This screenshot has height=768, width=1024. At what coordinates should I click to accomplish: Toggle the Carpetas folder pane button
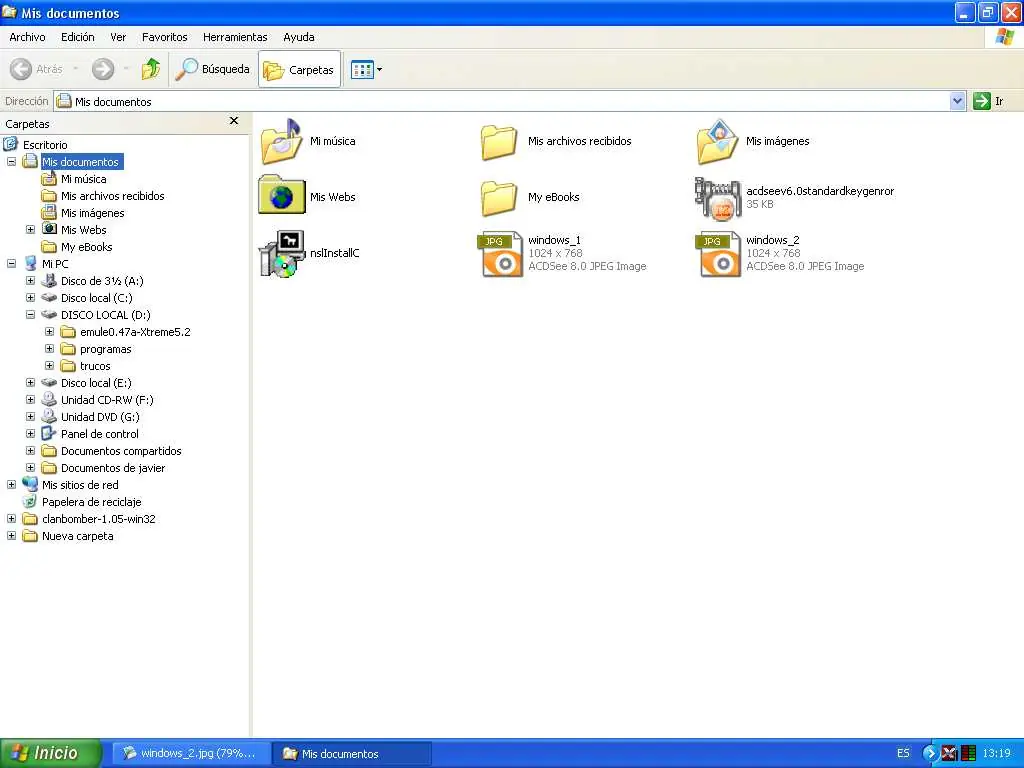[299, 69]
